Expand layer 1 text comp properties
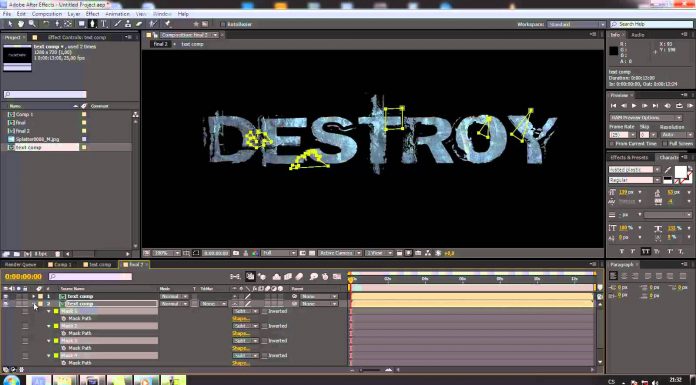This screenshot has height=385, width=696. (33, 296)
